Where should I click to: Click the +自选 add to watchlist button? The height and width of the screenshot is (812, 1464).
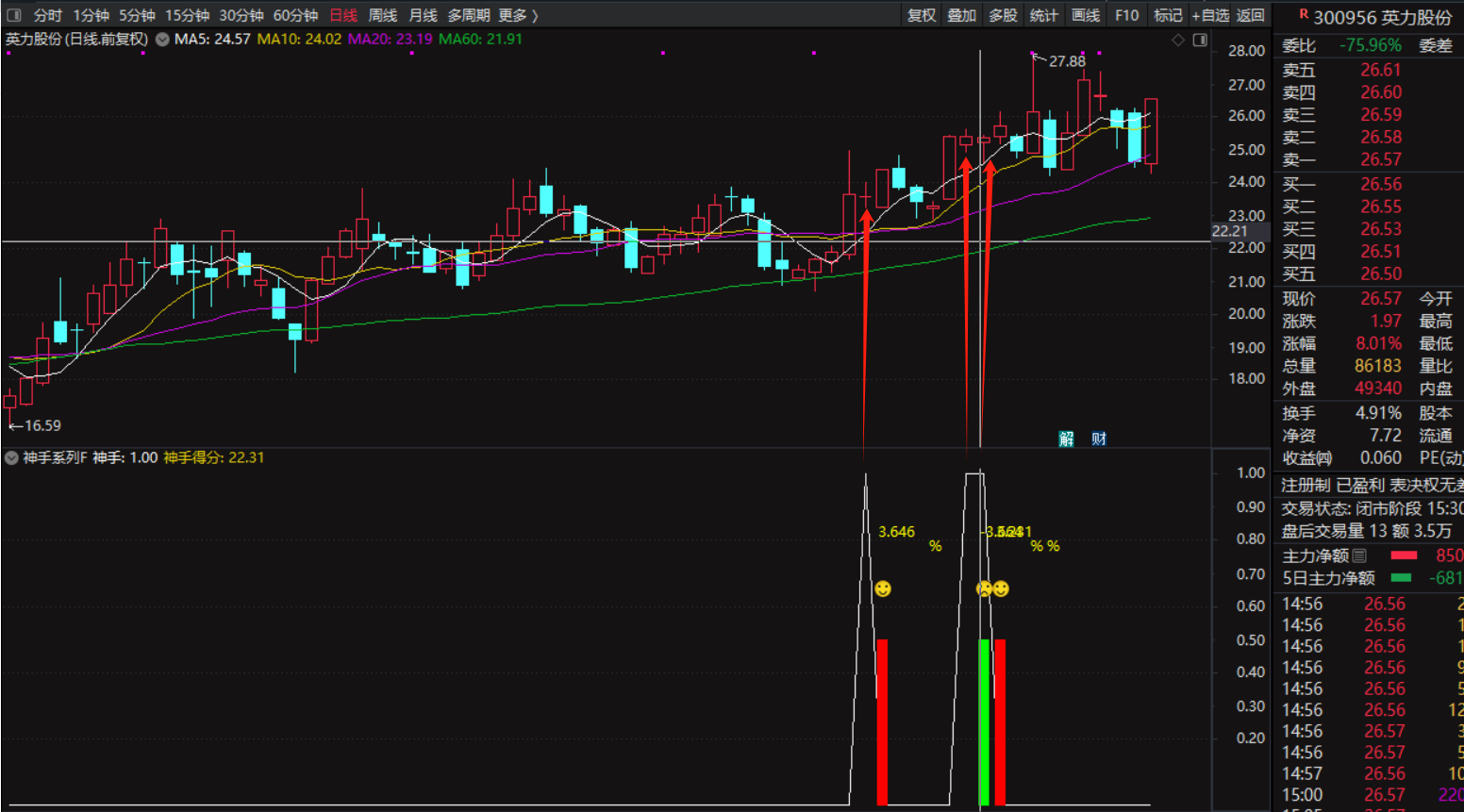coord(1210,15)
